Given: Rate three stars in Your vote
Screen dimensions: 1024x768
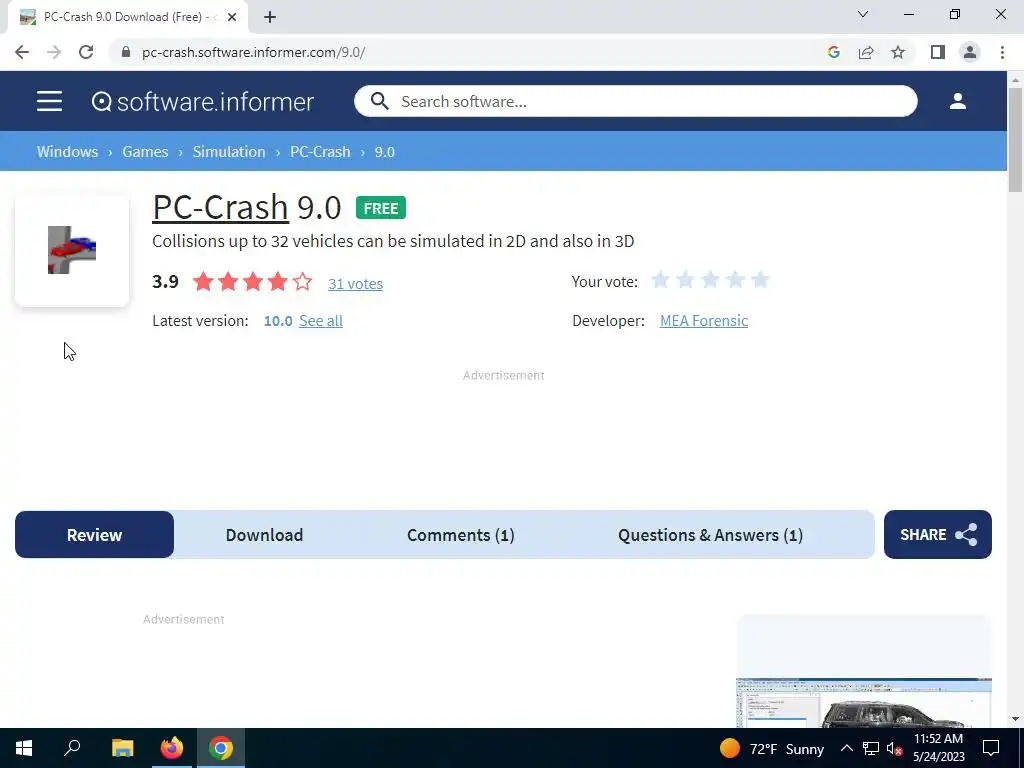Looking at the screenshot, I should pyautogui.click(x=710, y=281).
